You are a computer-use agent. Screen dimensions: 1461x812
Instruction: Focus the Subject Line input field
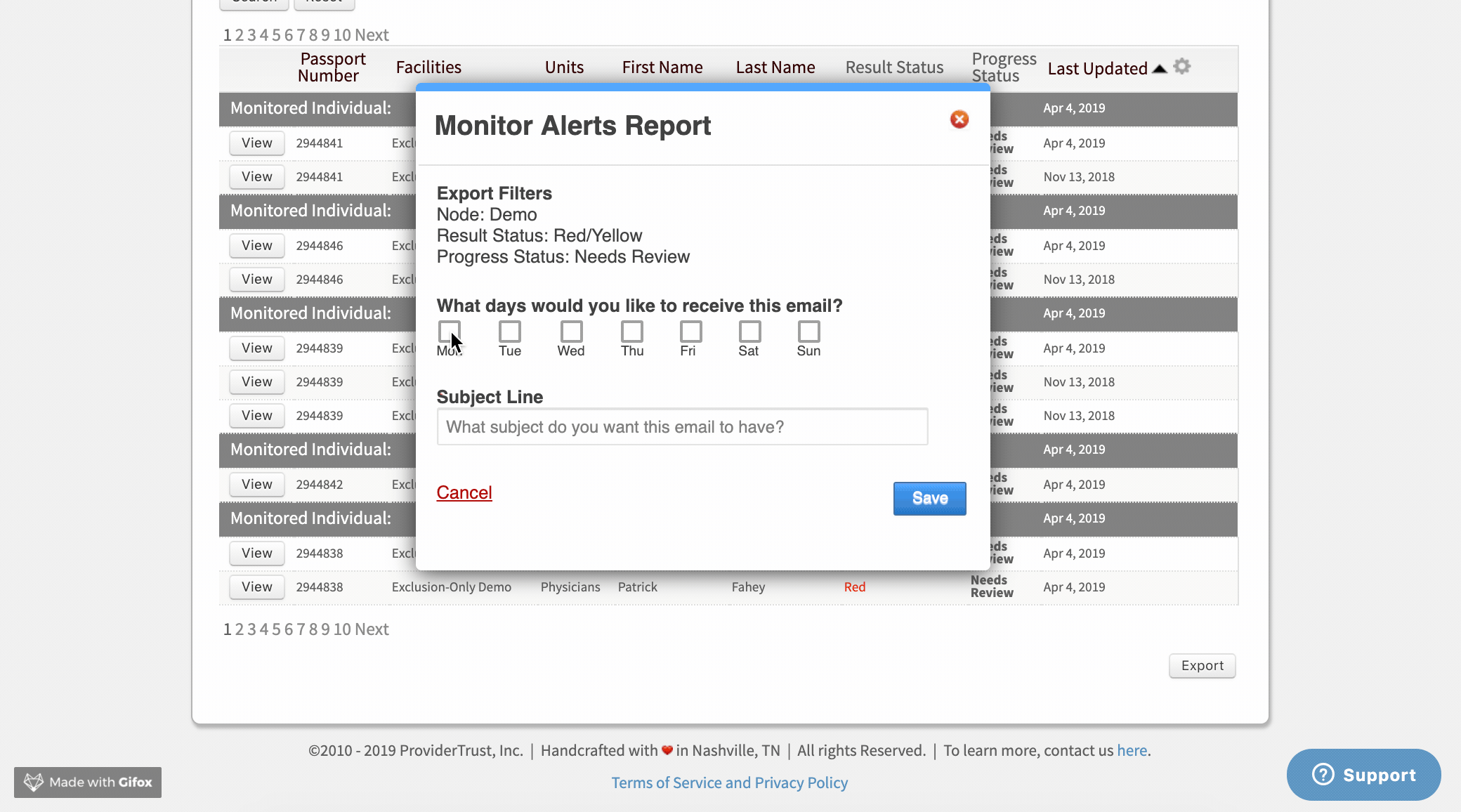pyautogui.click(x=682, y=426)
